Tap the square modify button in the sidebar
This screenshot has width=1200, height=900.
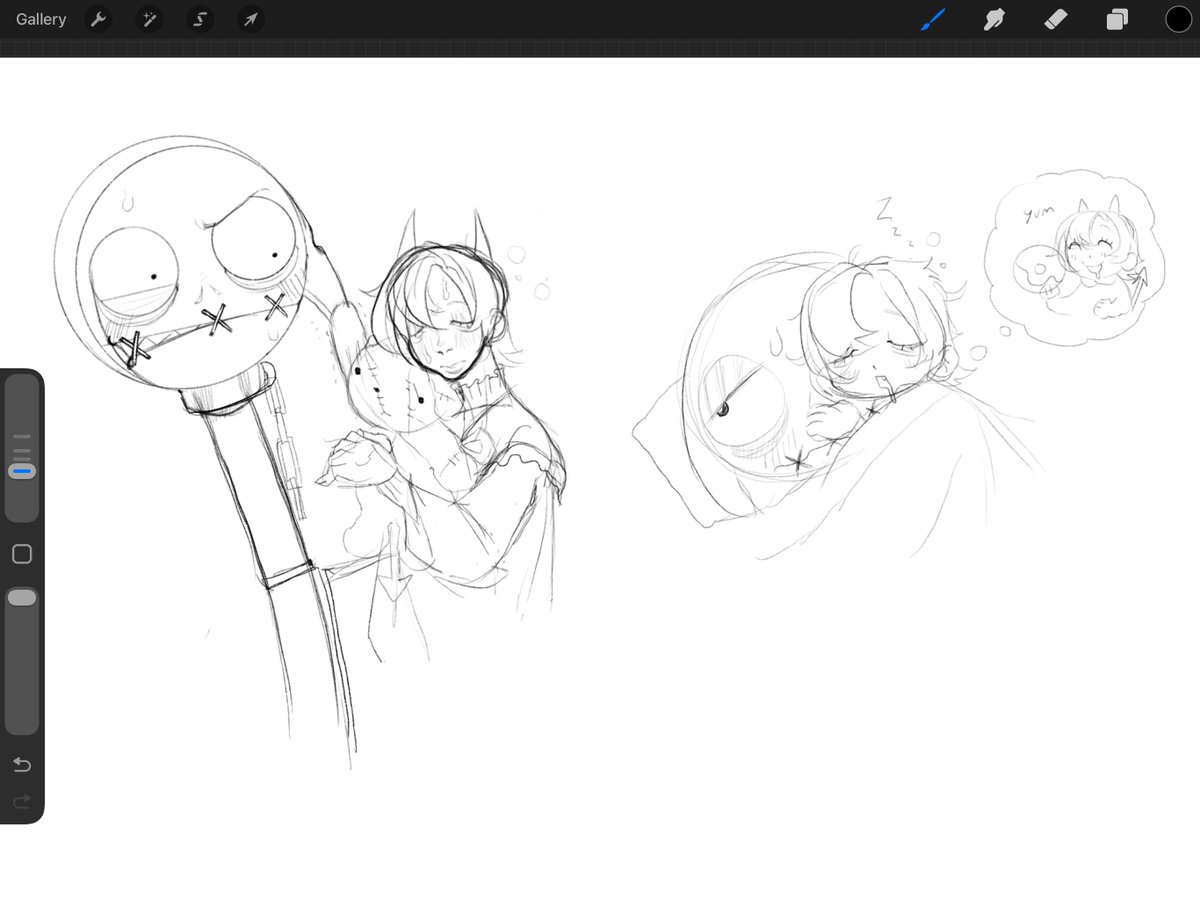click(x=22, y=554)
